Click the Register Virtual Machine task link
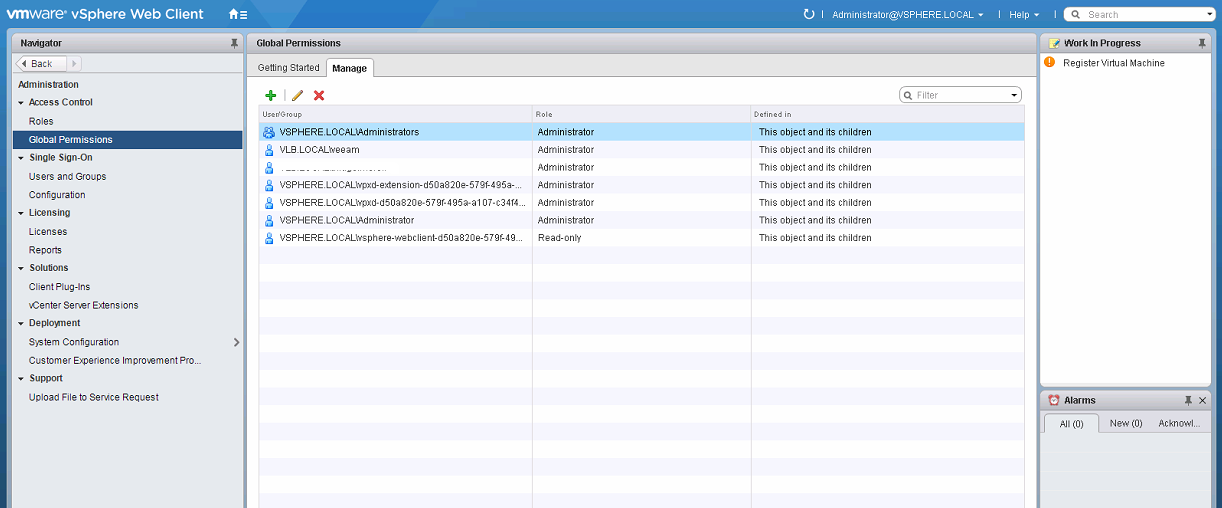 pos(1113,63)
